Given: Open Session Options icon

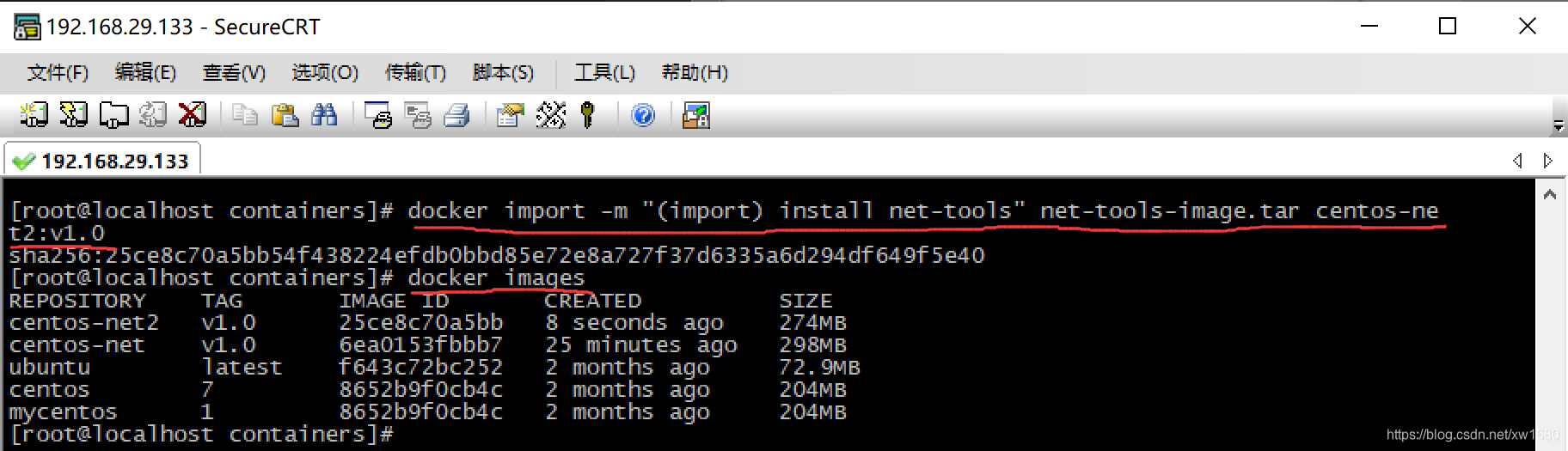Looking at the screenshot, I should tap(511, 114).
